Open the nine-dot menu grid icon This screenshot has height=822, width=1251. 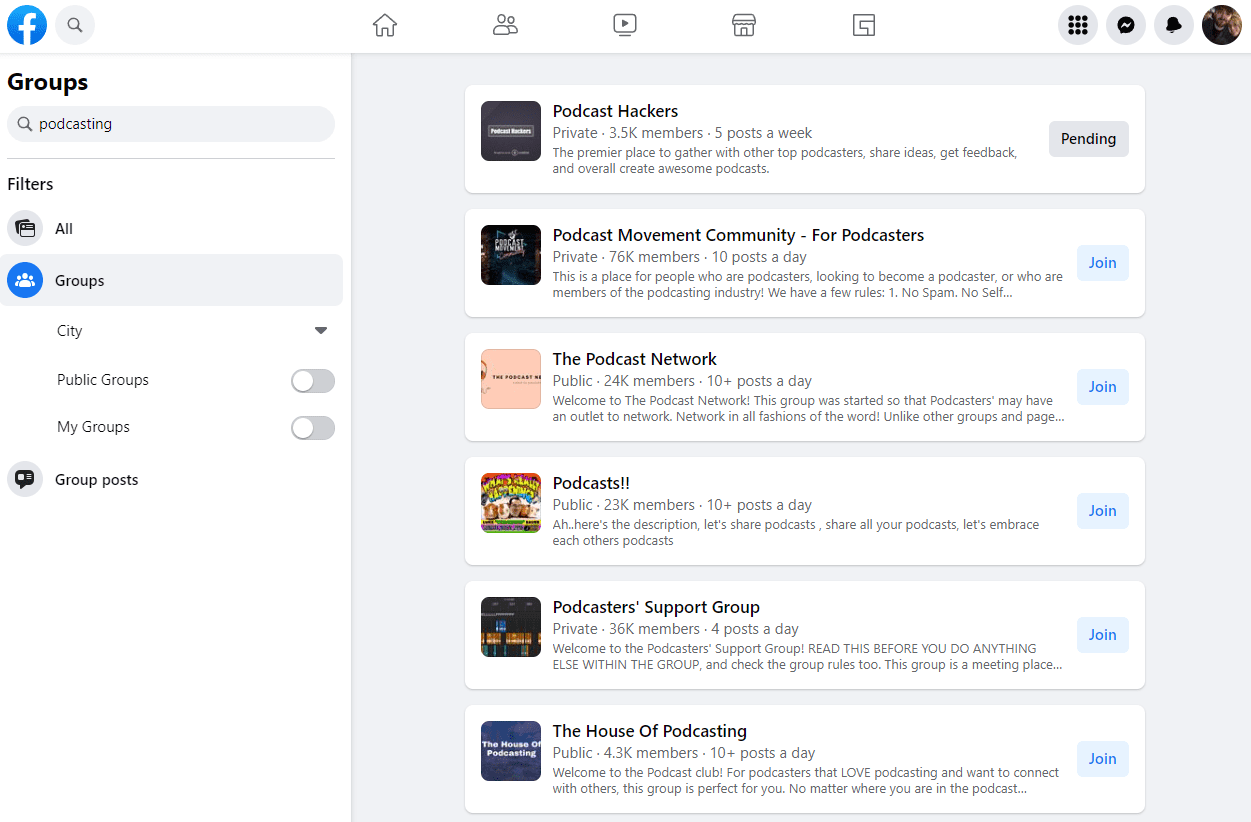1078,25
